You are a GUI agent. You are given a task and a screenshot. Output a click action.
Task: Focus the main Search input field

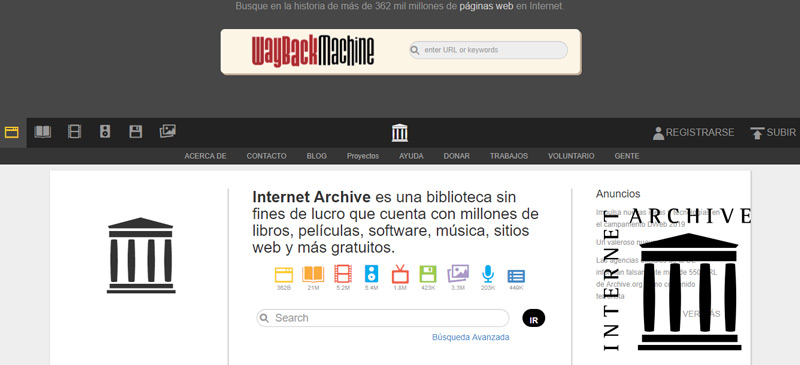(383, 318)
